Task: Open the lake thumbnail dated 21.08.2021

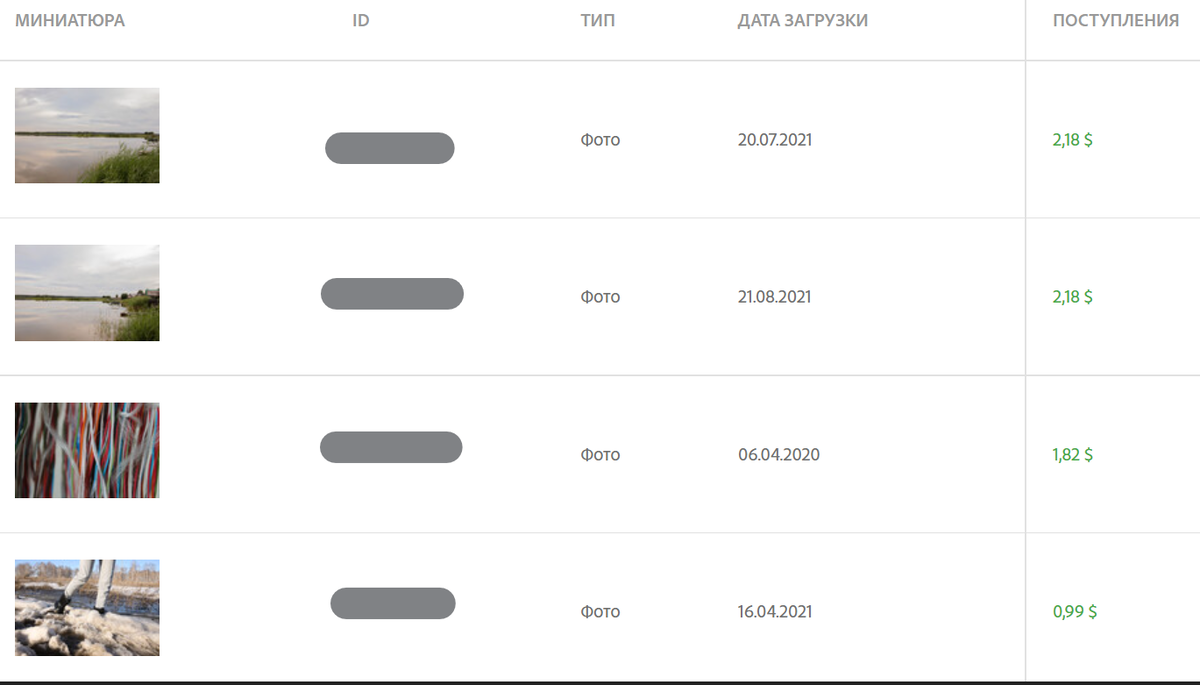Action: click(87, 293)
